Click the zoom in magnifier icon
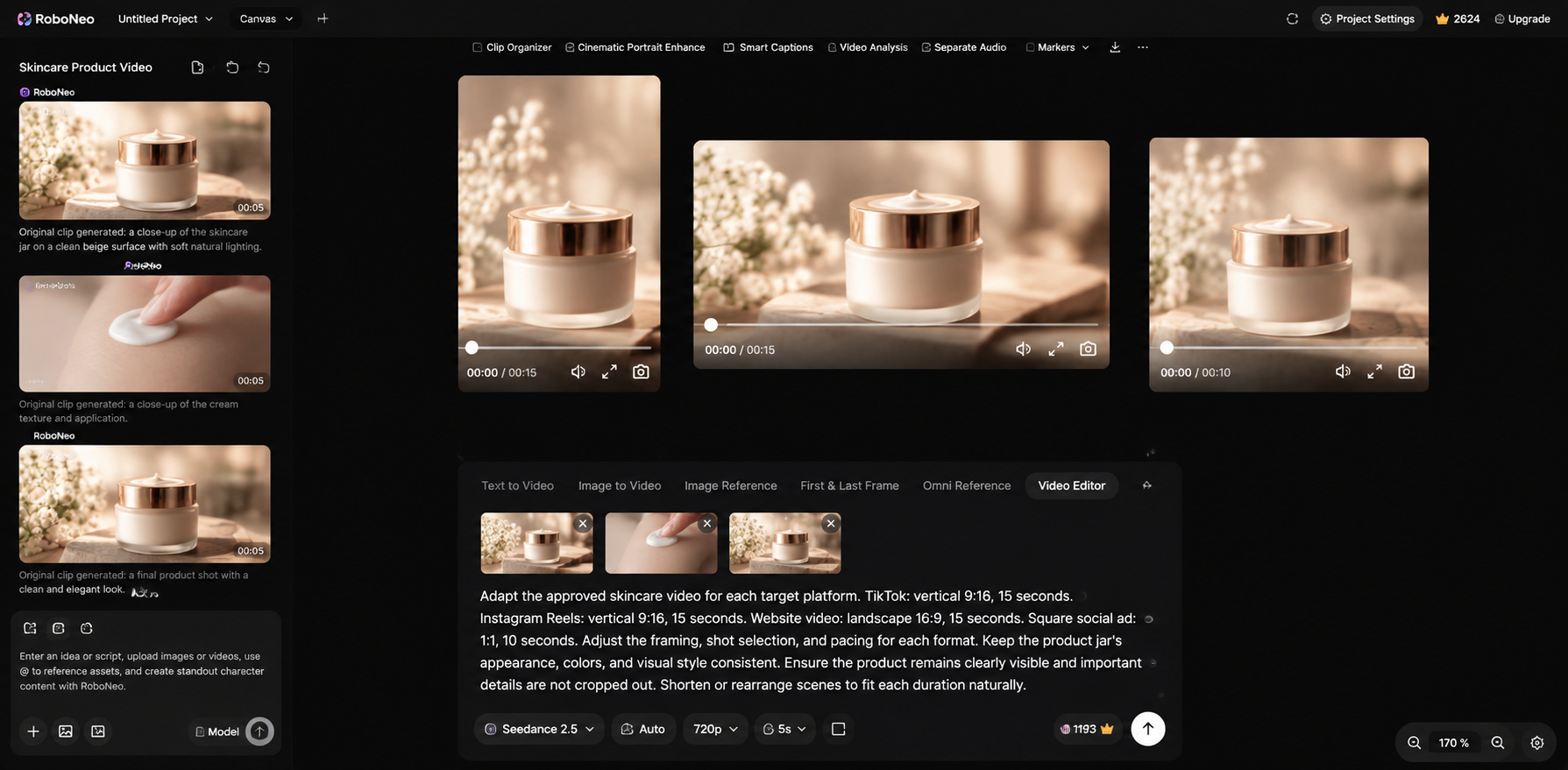This screenshot has width=1568, height=770. coord(1498,743)
